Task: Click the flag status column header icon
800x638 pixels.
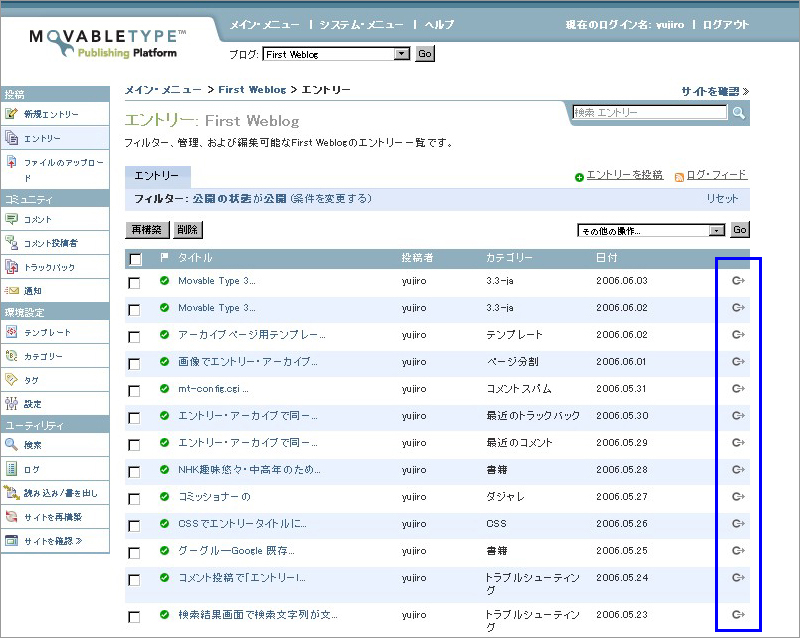Action: pyautogui.click(x=164, y=257)
